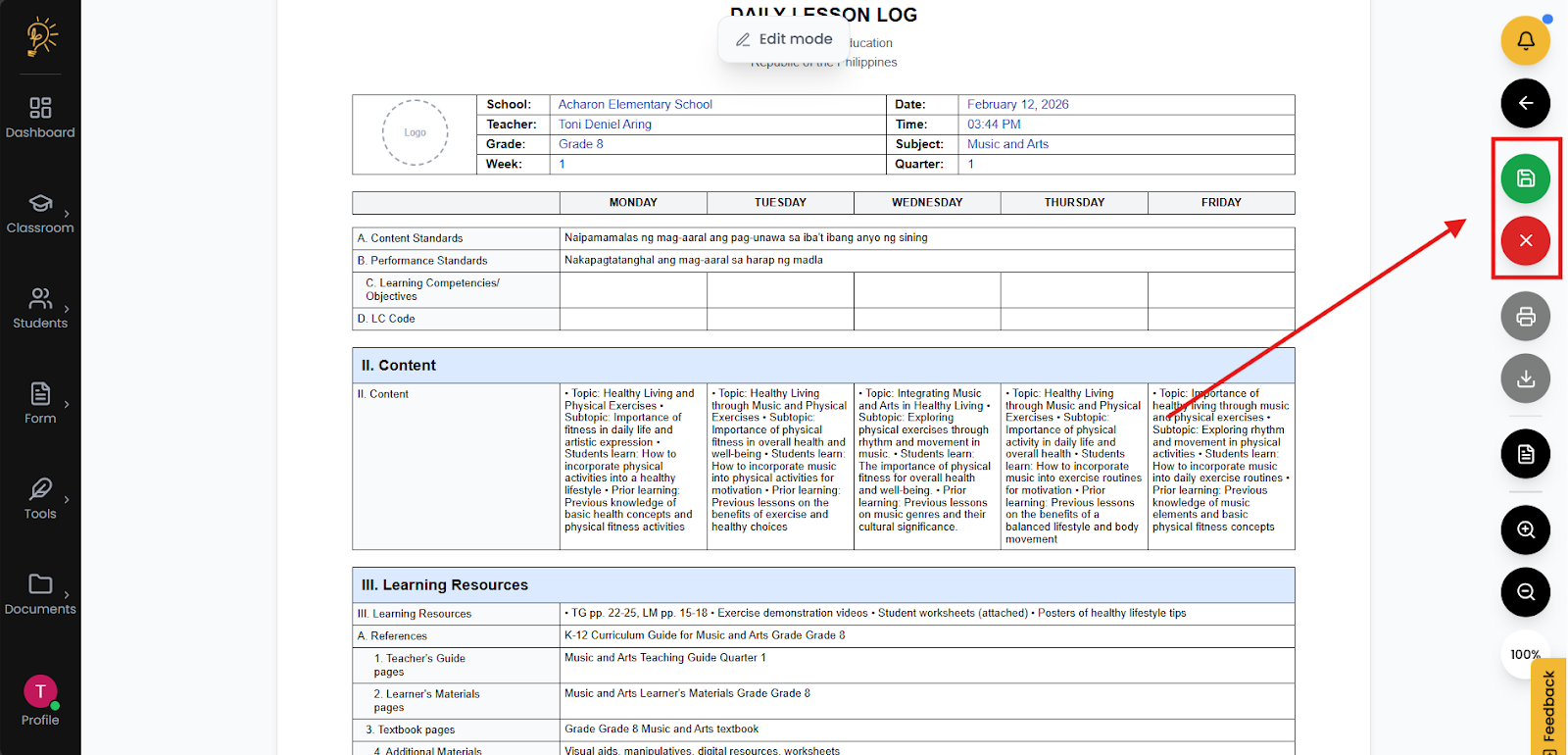Screen dimensions: 1568x755
Task: Zoom in using the magnifier plus icon
Action: (1525, 529)
